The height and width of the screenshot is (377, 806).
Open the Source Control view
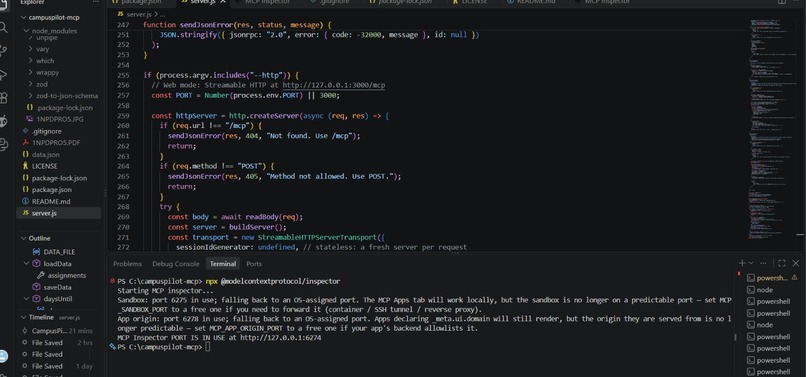3,51
